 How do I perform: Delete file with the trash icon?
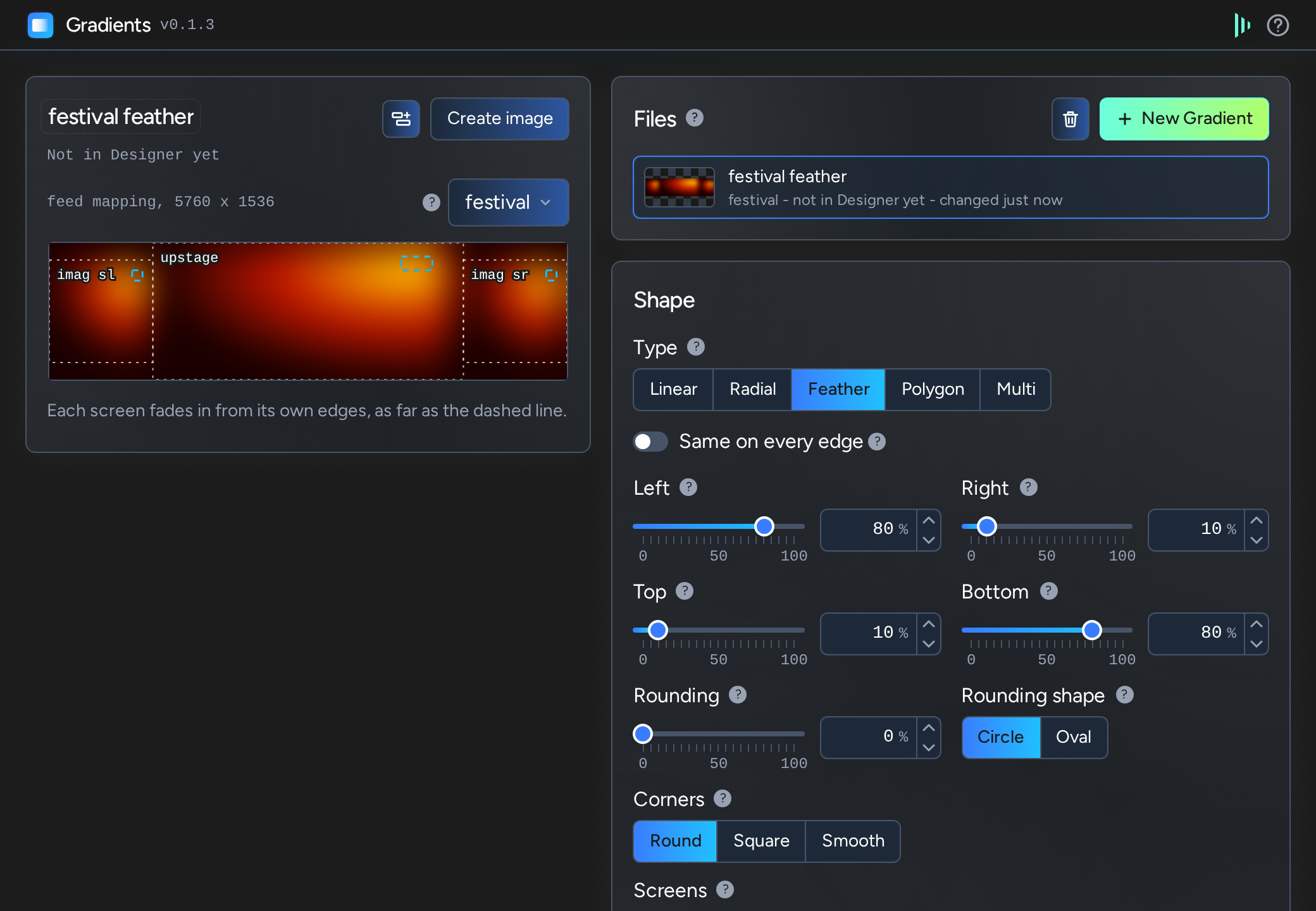[1071, 119]
